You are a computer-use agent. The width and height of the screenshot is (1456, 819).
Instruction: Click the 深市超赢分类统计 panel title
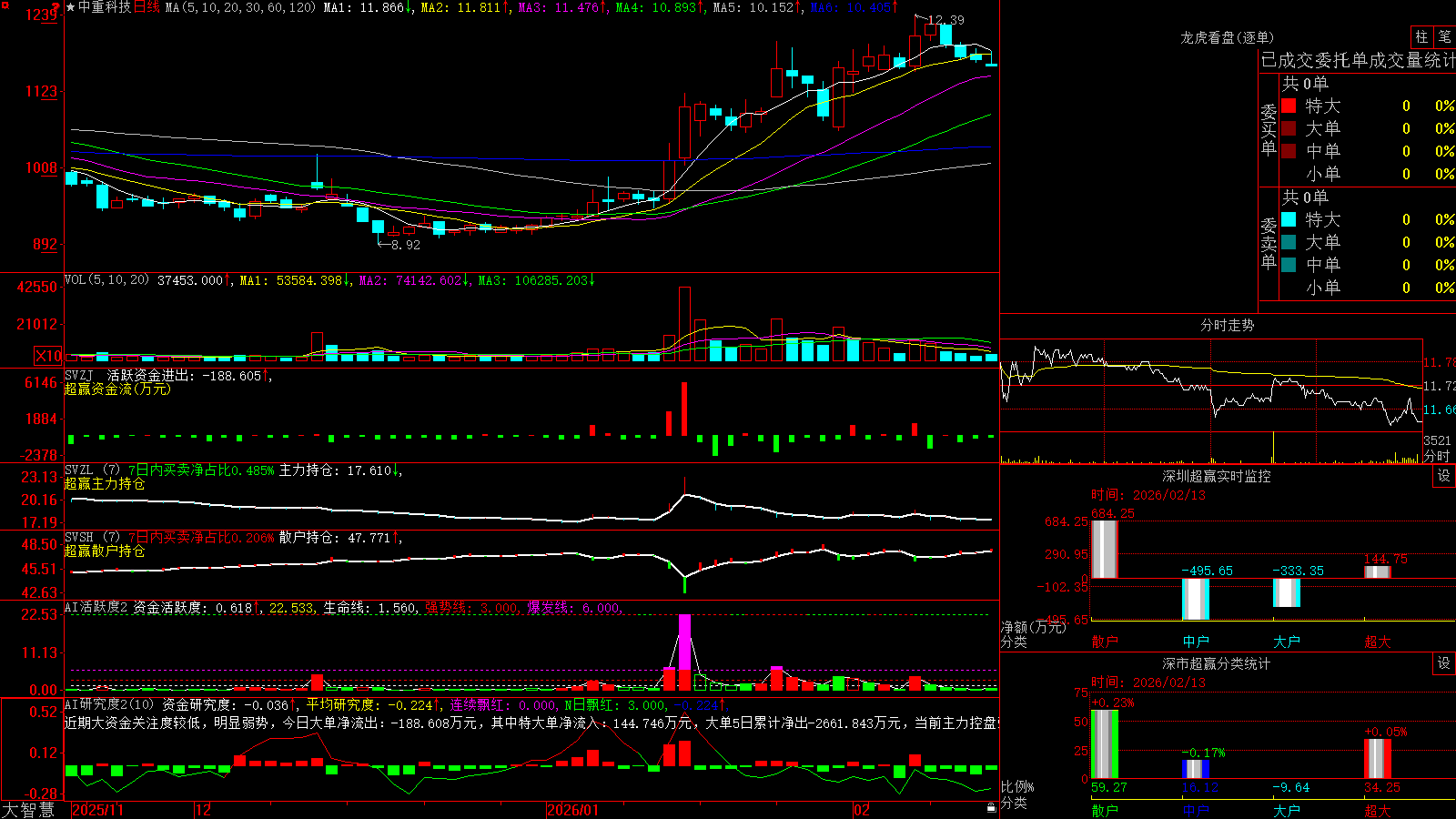[x=1216, y=663]
